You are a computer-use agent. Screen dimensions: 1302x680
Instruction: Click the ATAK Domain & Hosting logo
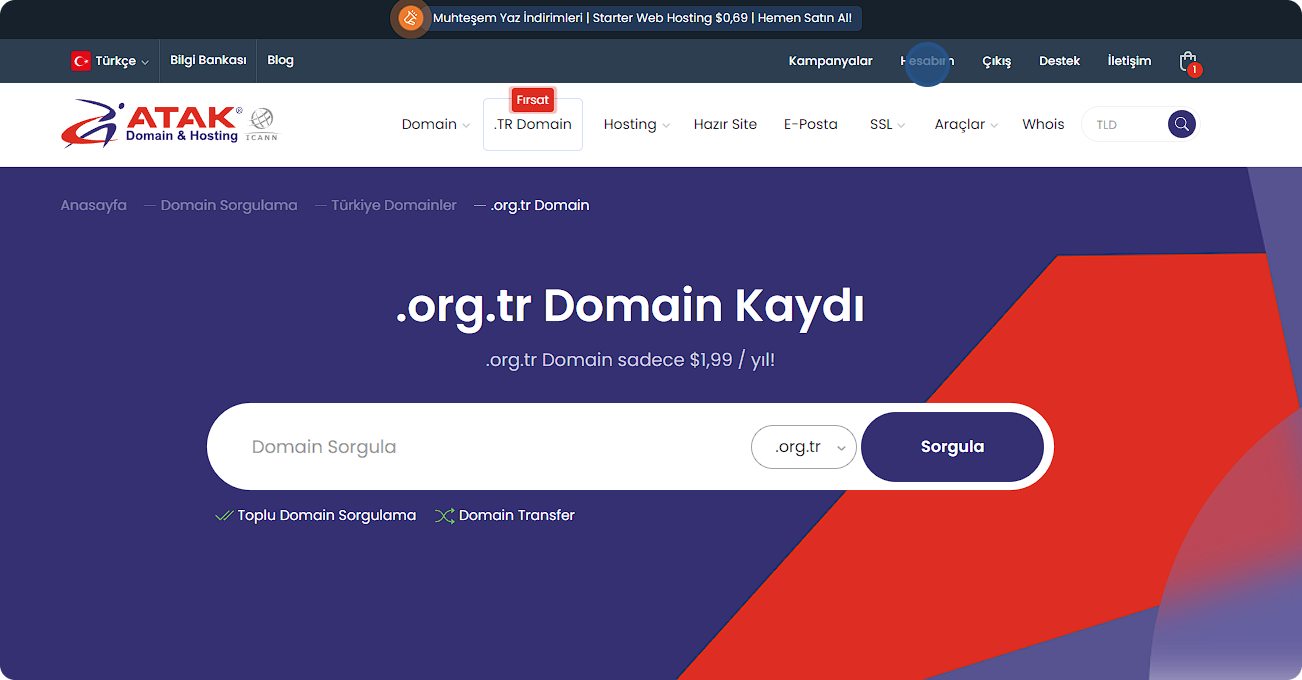pyautogui.click(x=152, y=124)
